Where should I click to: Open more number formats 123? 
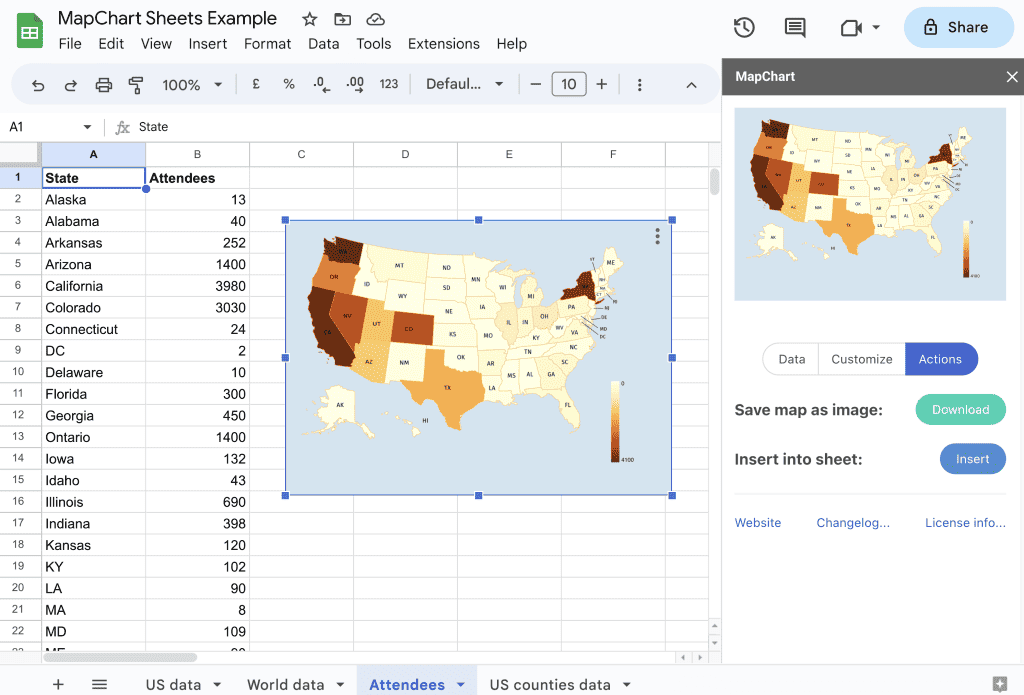pyautogui.click(x=389, y=84)
